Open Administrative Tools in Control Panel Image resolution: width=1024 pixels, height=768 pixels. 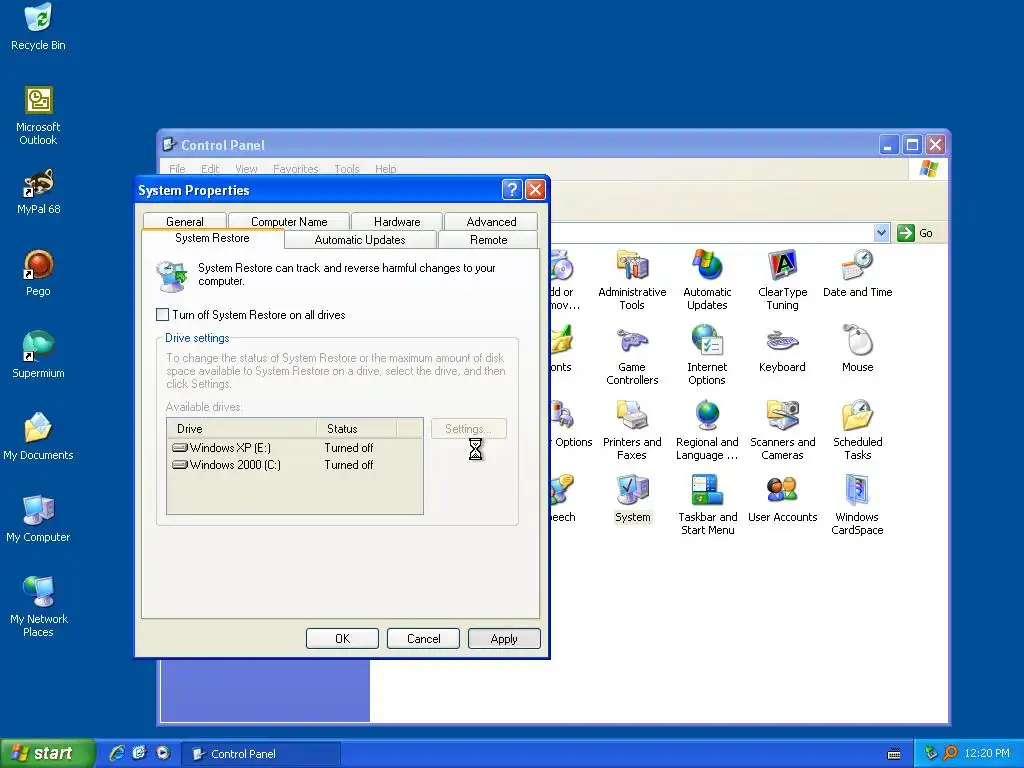[632, 280]
